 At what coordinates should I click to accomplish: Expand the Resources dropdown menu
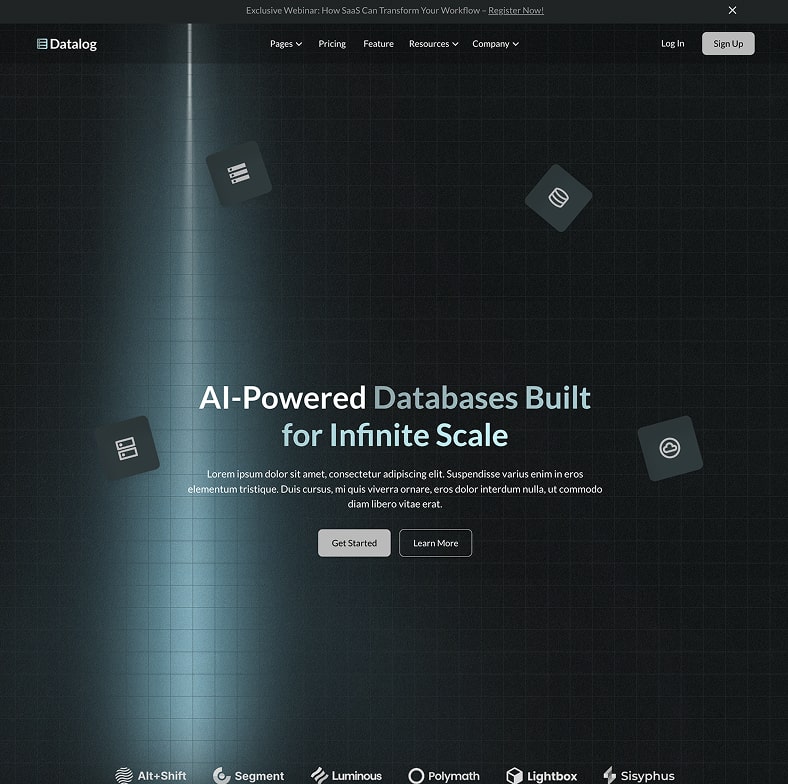(x=434, y=44)
